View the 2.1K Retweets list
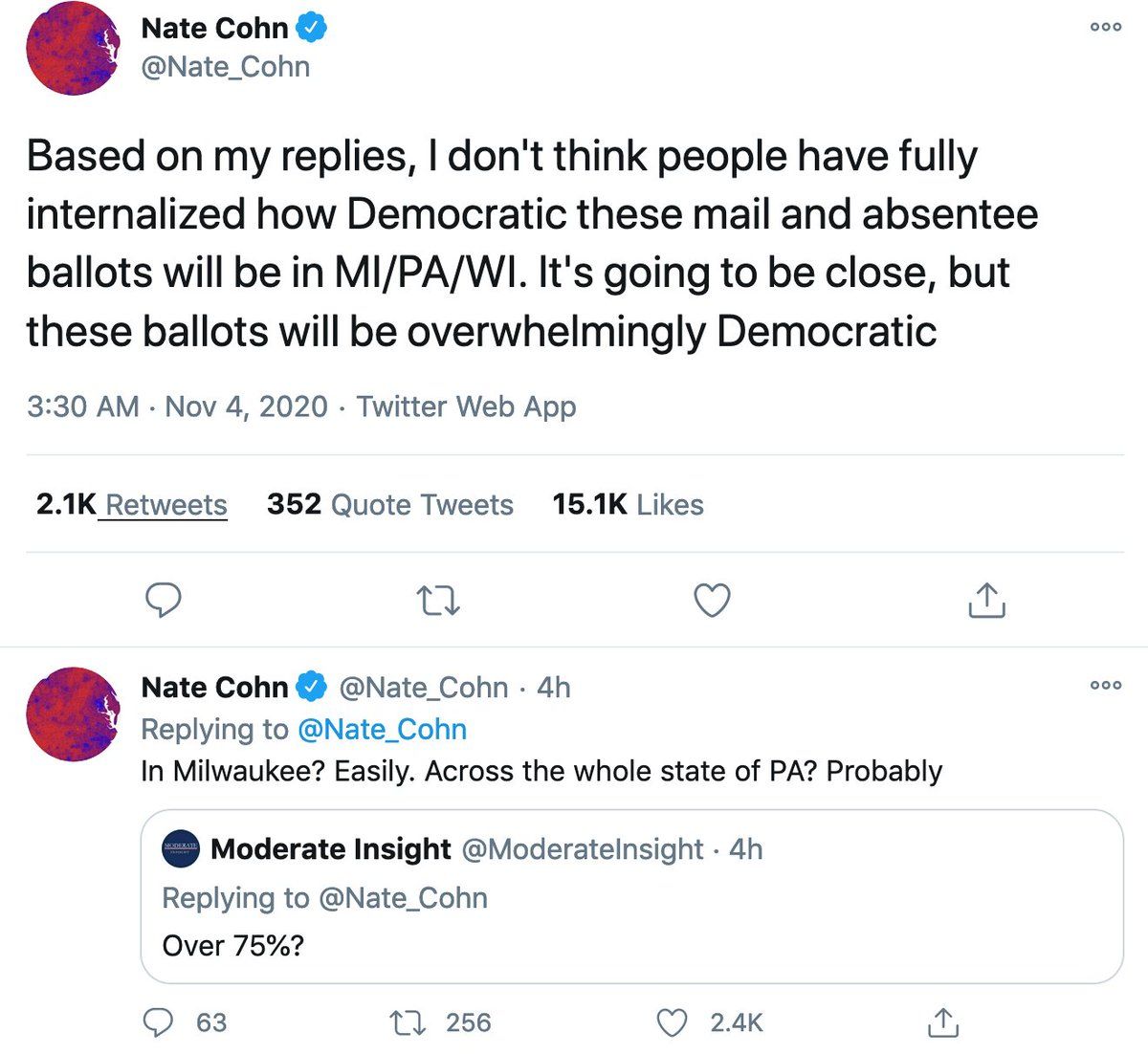This screenshot has width=1148, height=1054. [x=132, y=504]
